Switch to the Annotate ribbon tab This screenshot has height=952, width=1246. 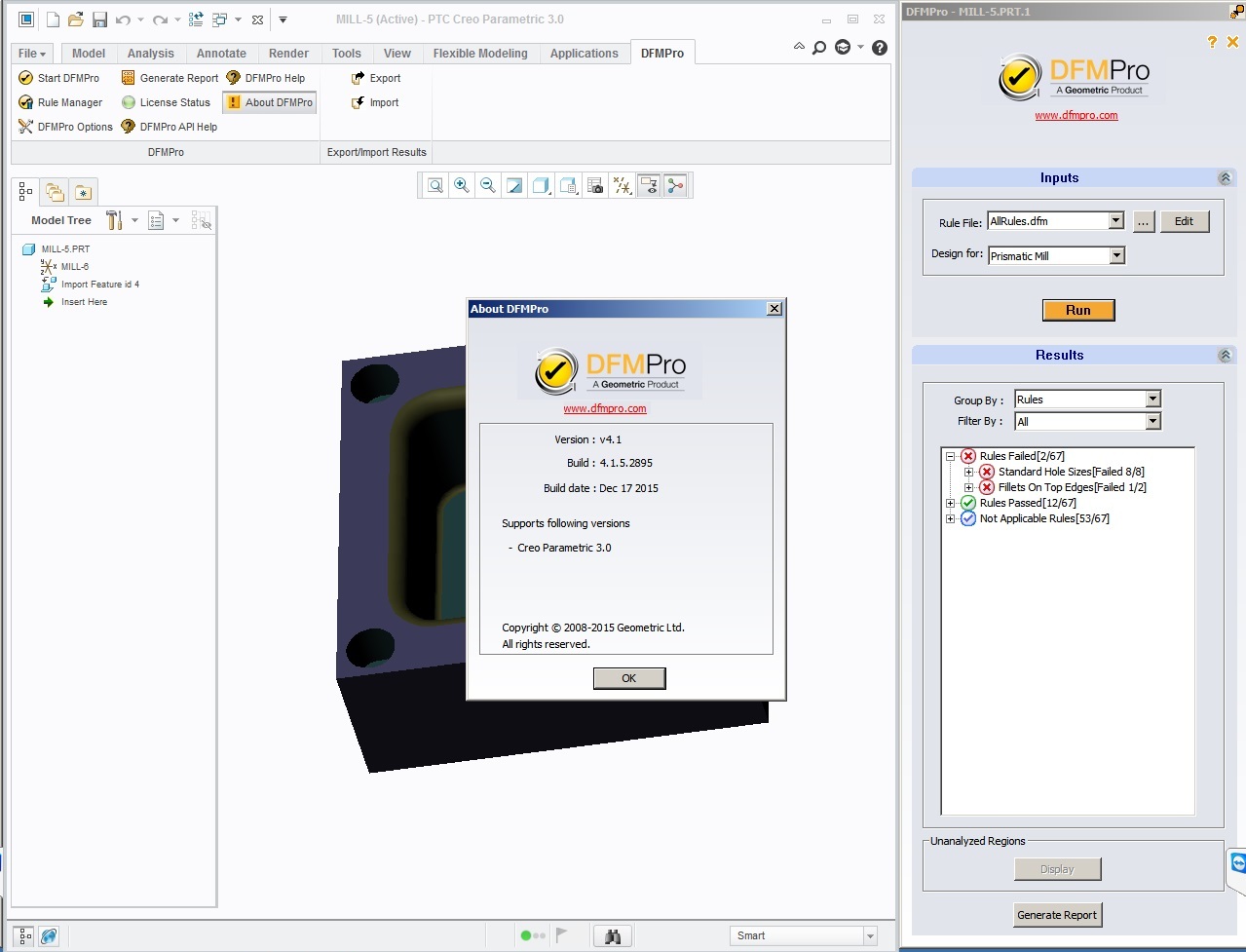(x=222, y=54)
